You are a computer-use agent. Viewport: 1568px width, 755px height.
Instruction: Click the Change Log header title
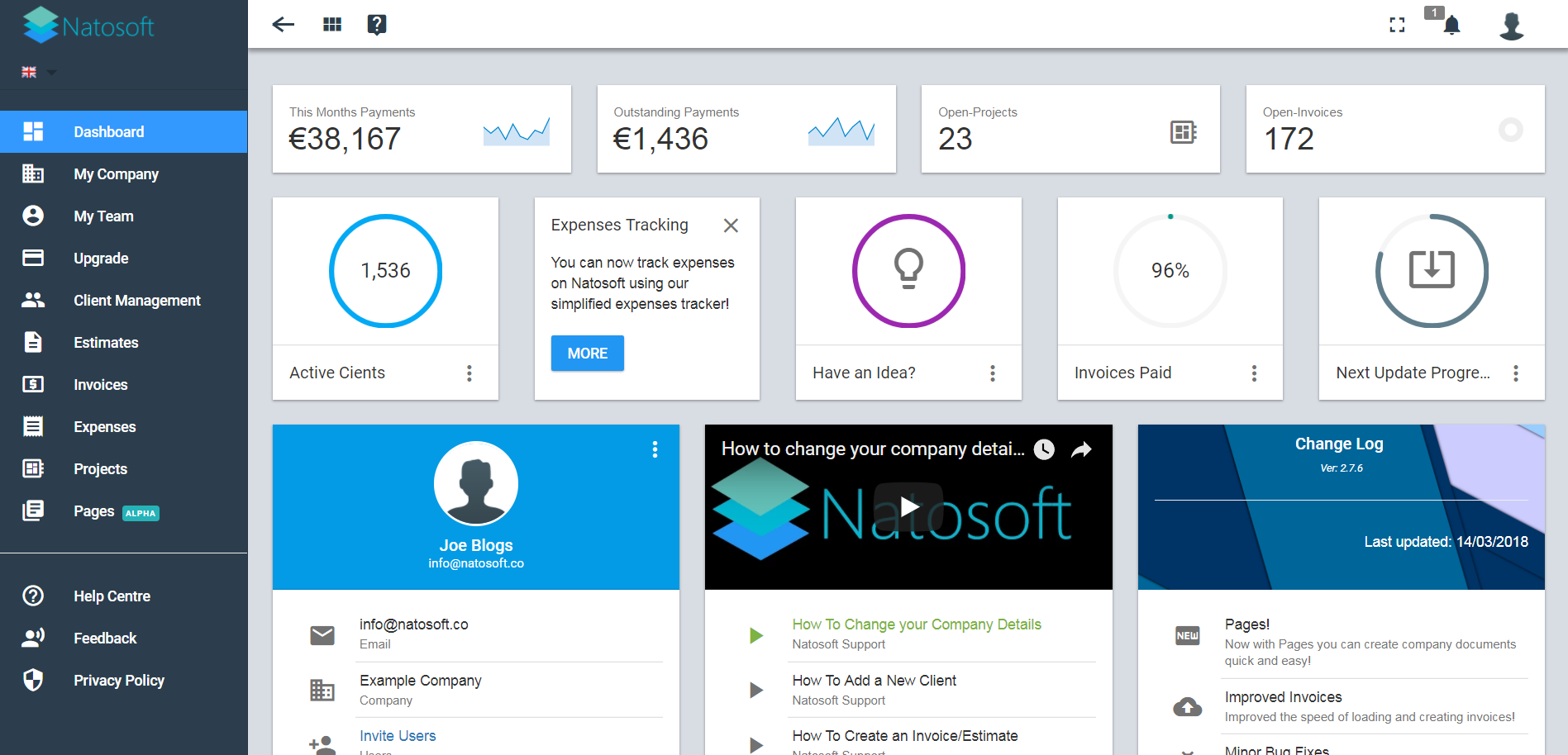pos(1339,444)
